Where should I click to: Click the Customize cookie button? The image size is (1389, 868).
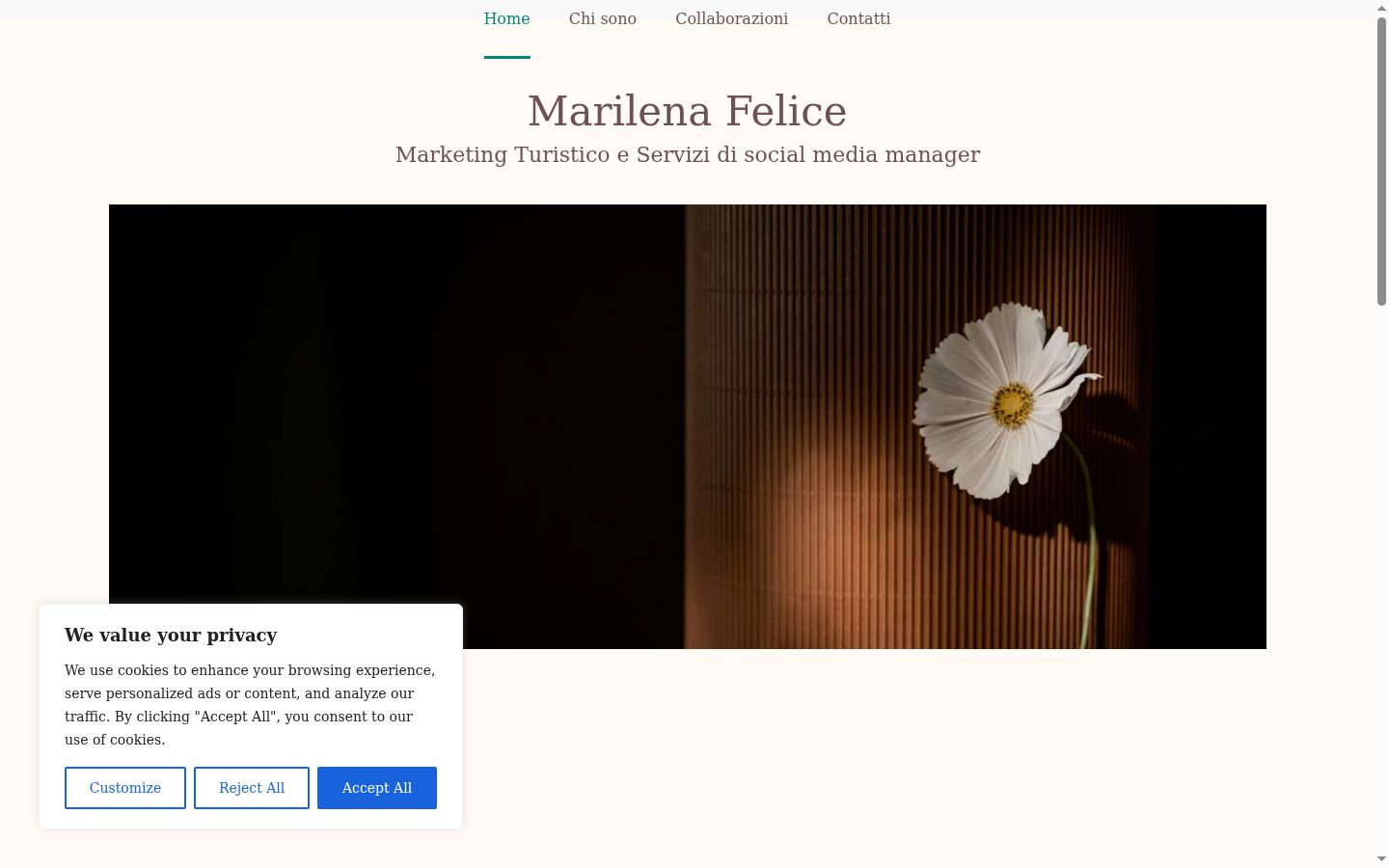coord(125,788)
